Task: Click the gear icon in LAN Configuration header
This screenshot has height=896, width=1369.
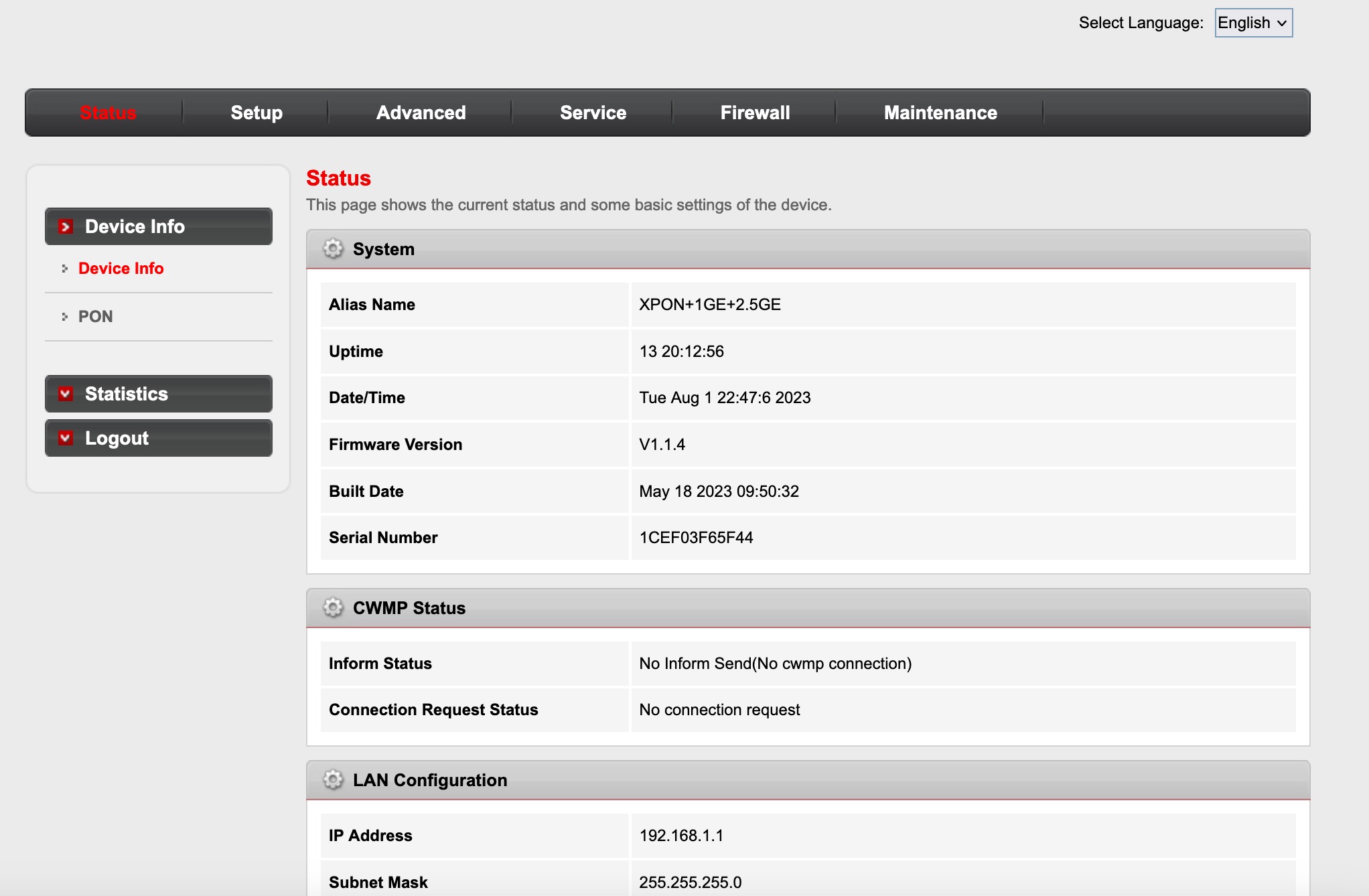Action: click(x=333, y=780)
